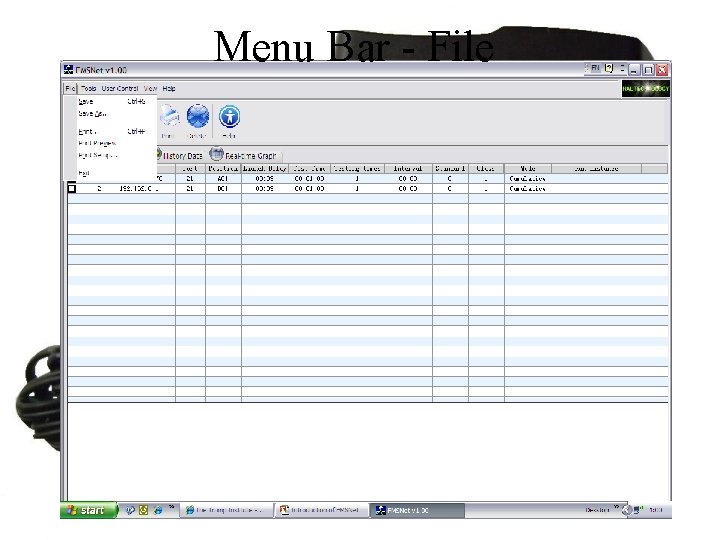Open the Help menu
Screen dimensions: 720x540
[169, 88]
